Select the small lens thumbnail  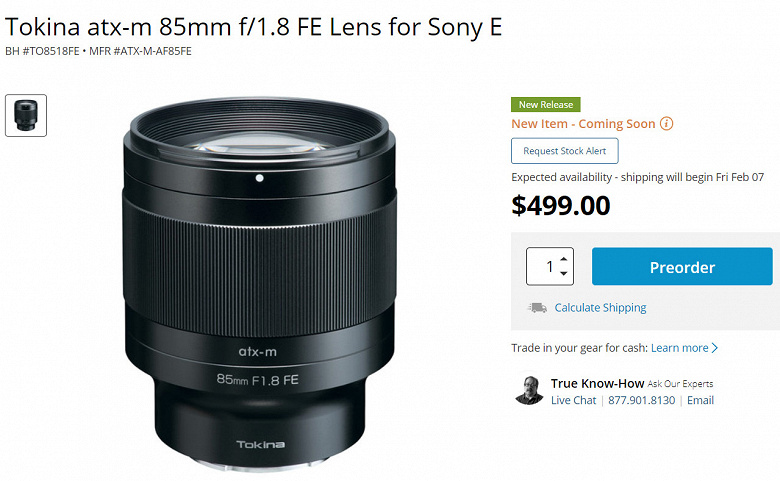click(x=26, y=115)
